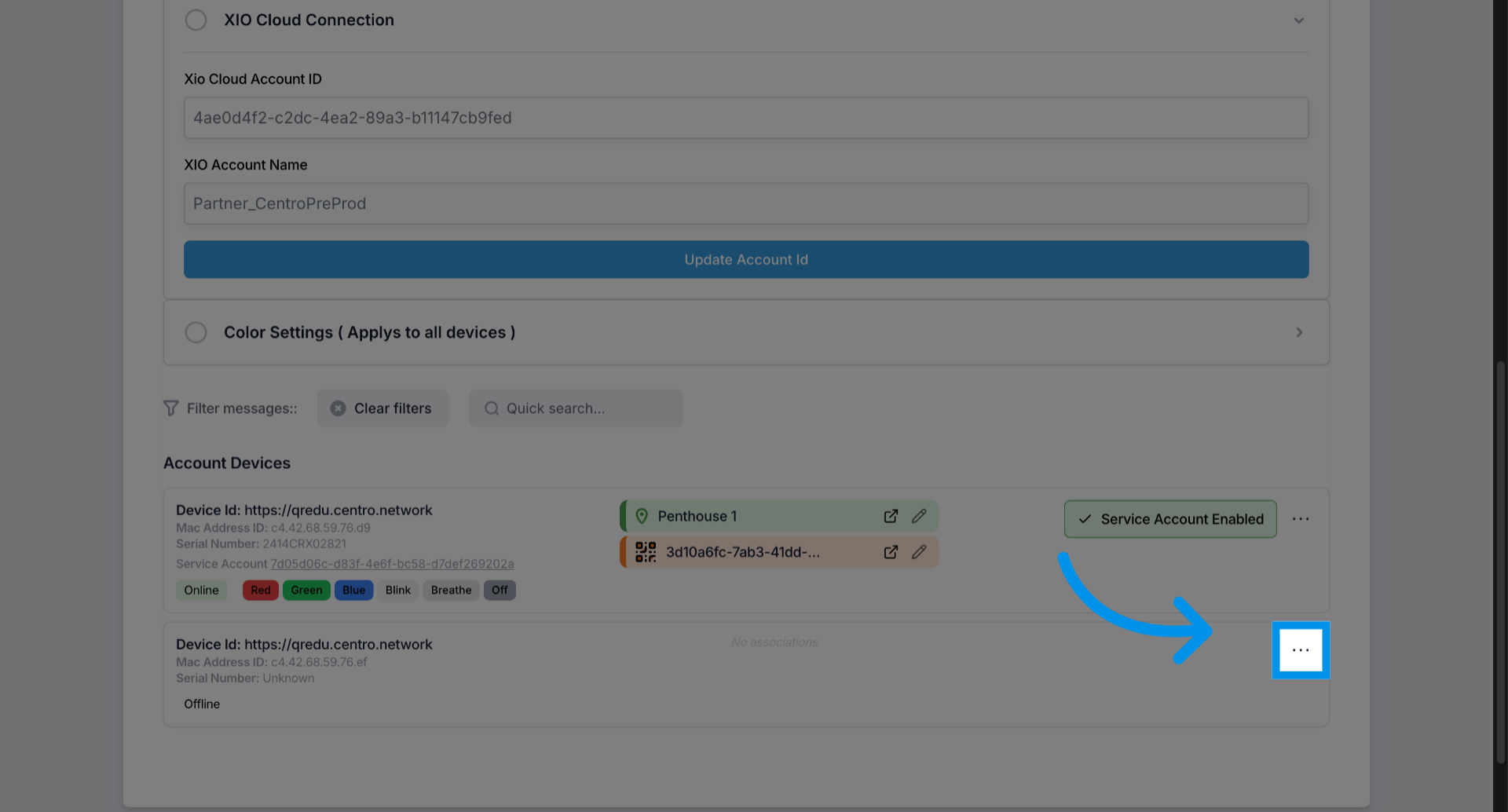This screenshot has height=812, width=1508.
Task: Toggle Service Account Enabled button
Action: 1169,519
